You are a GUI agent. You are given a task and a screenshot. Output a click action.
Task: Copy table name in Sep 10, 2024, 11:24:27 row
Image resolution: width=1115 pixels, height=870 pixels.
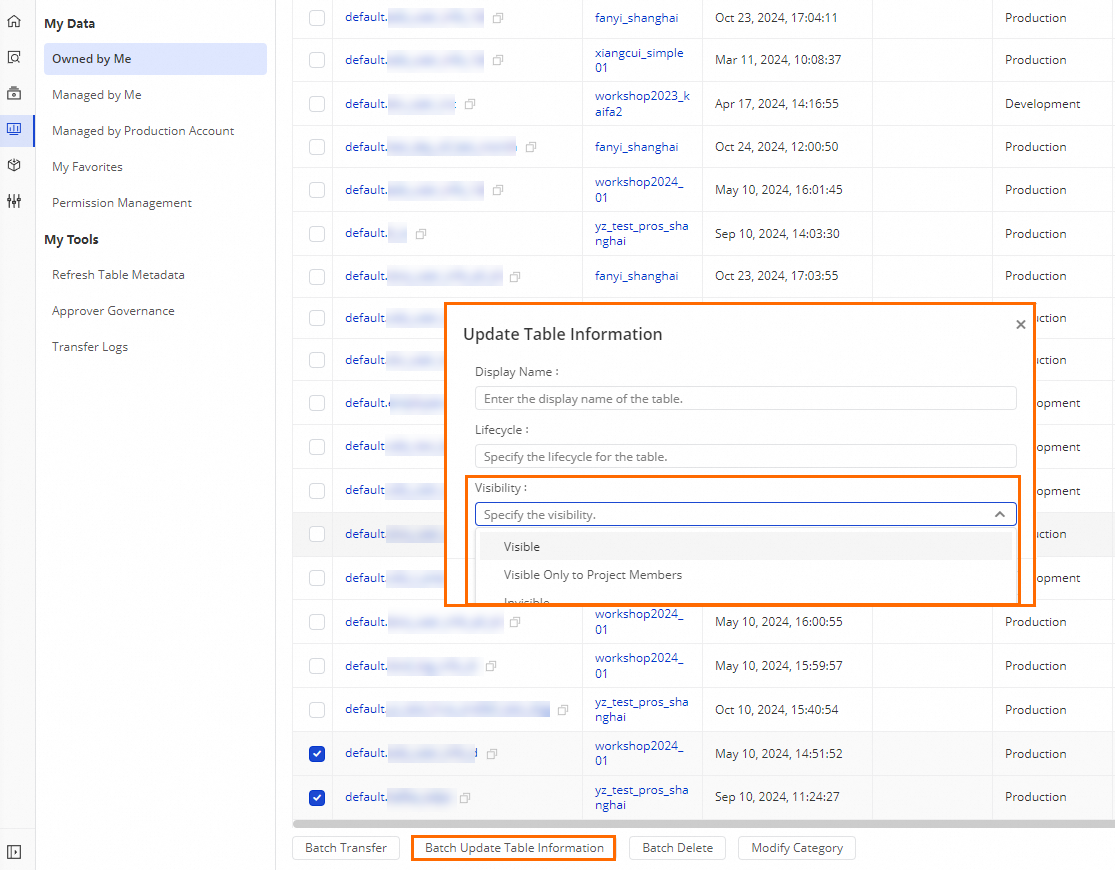(x=465, y=798)
